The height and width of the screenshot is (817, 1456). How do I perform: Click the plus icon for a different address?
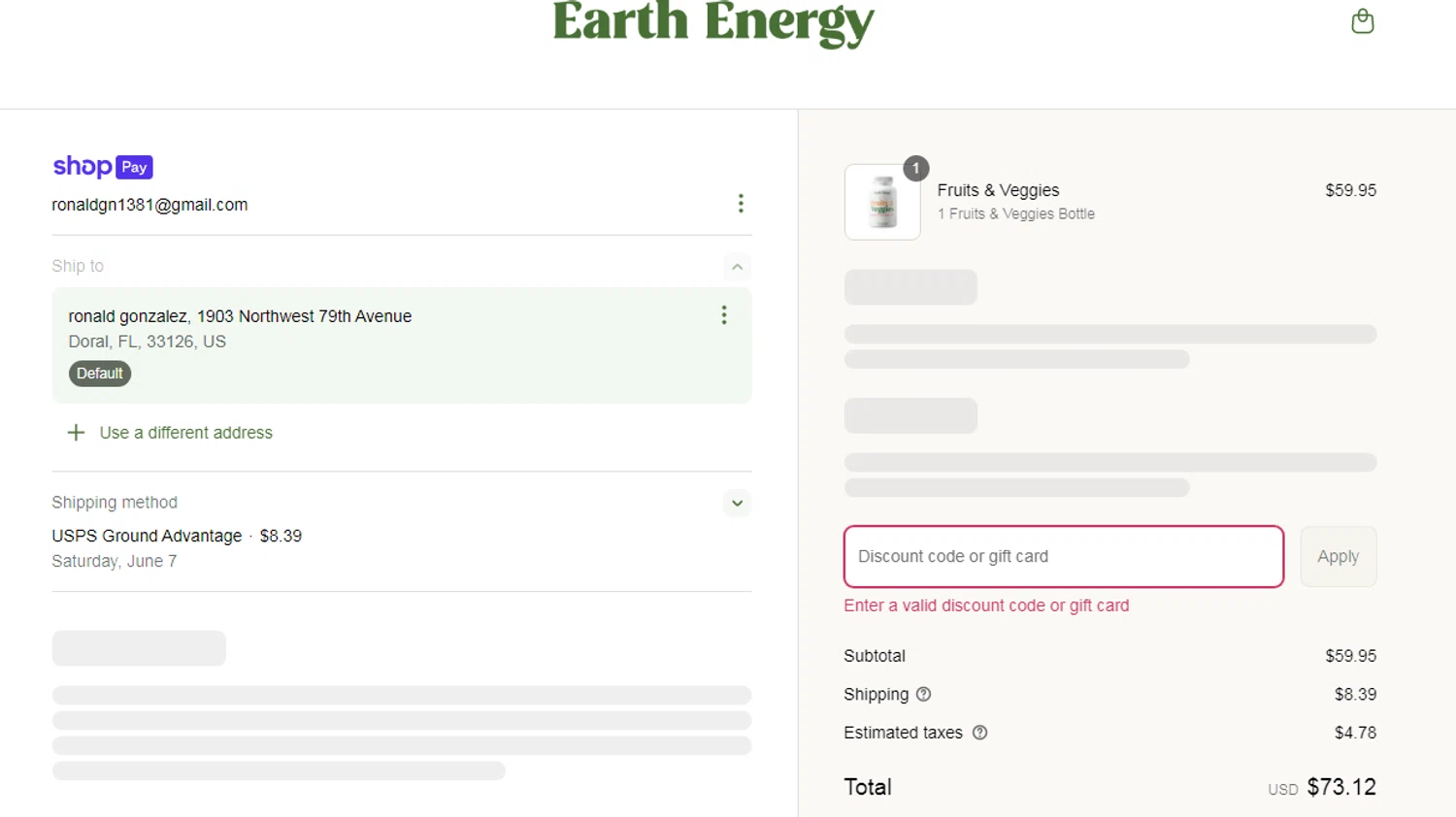click(76, 433)
